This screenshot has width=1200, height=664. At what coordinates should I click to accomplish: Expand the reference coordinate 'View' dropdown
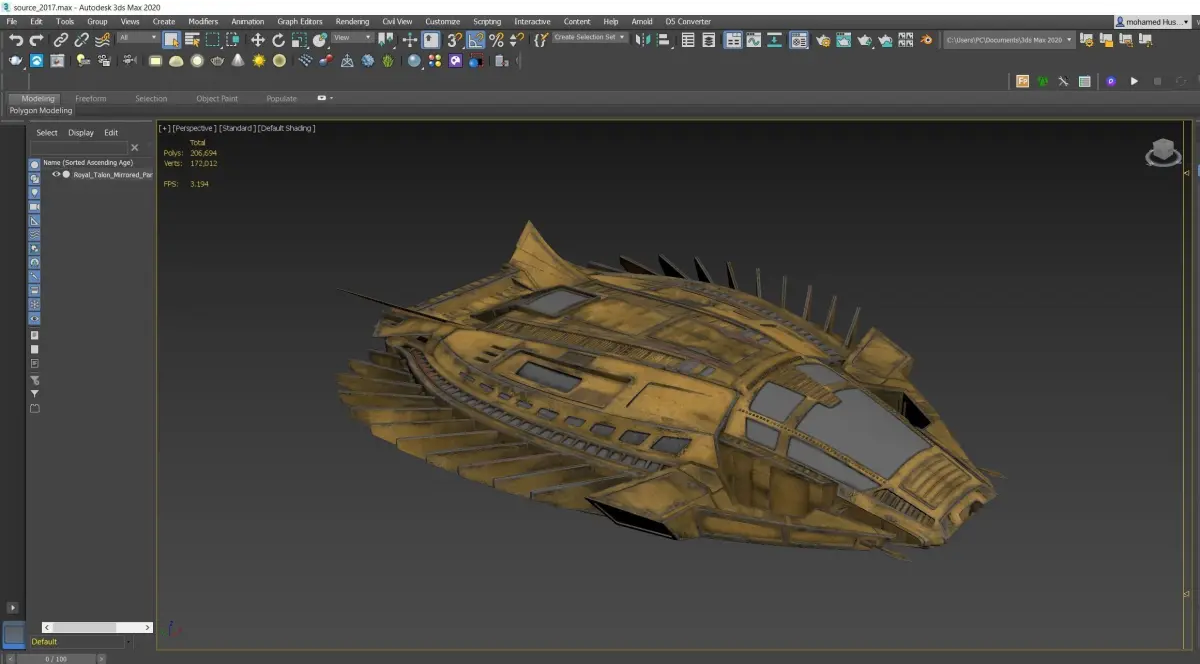tap(353, 38)
